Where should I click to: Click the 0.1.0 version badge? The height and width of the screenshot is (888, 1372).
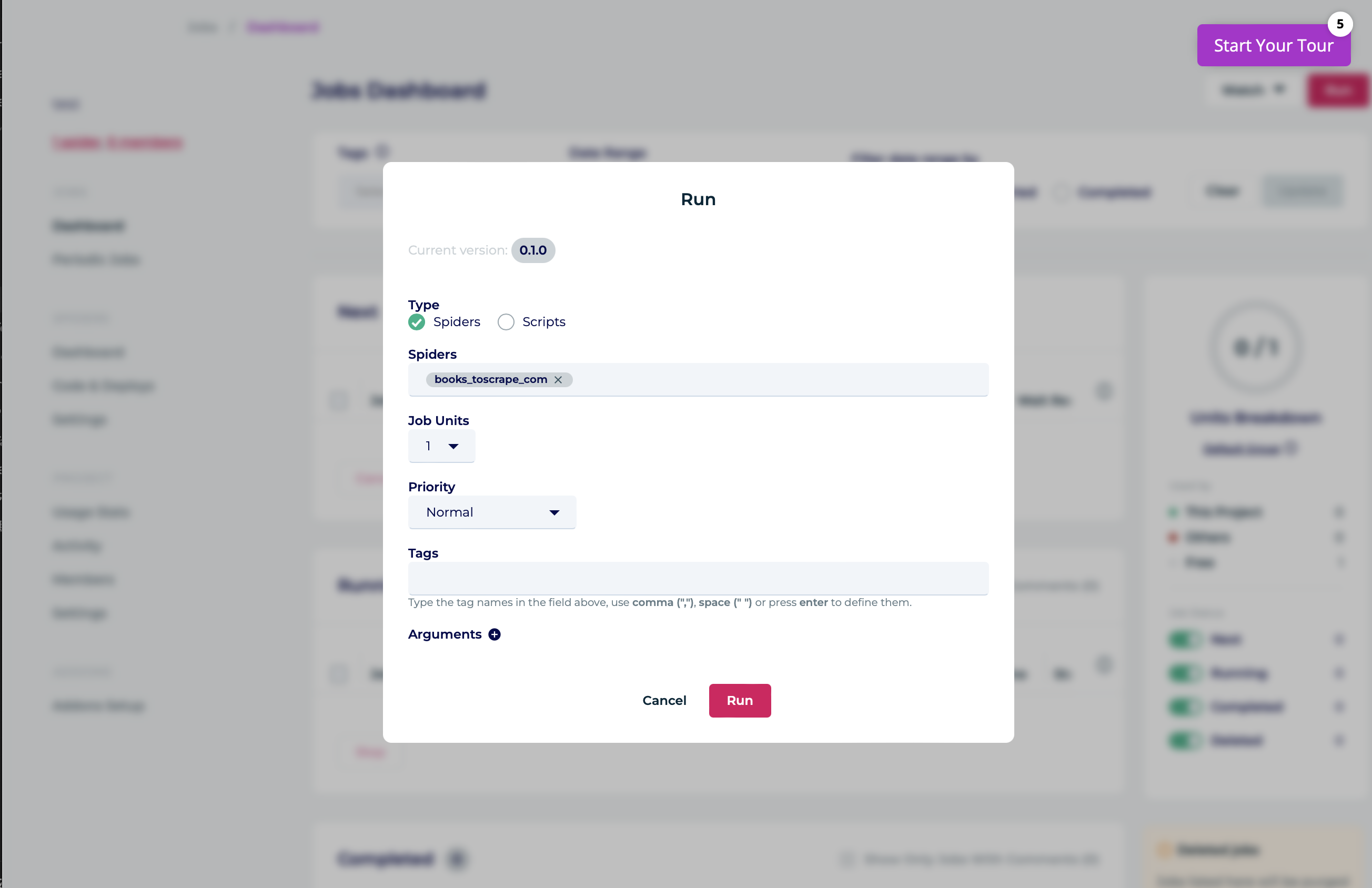tap(533, 250)
